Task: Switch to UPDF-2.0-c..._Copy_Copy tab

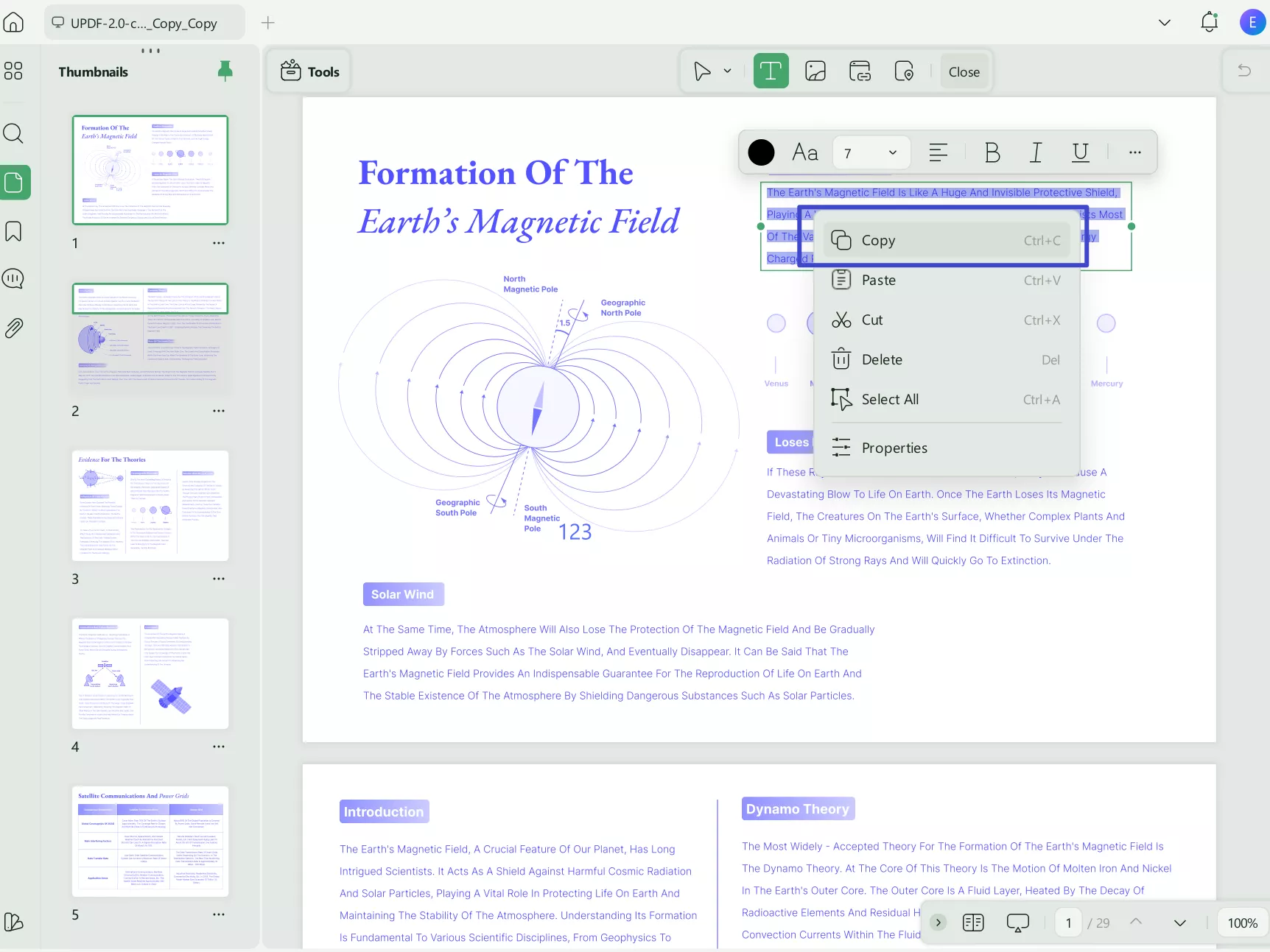Action: (x=144, y=23)
